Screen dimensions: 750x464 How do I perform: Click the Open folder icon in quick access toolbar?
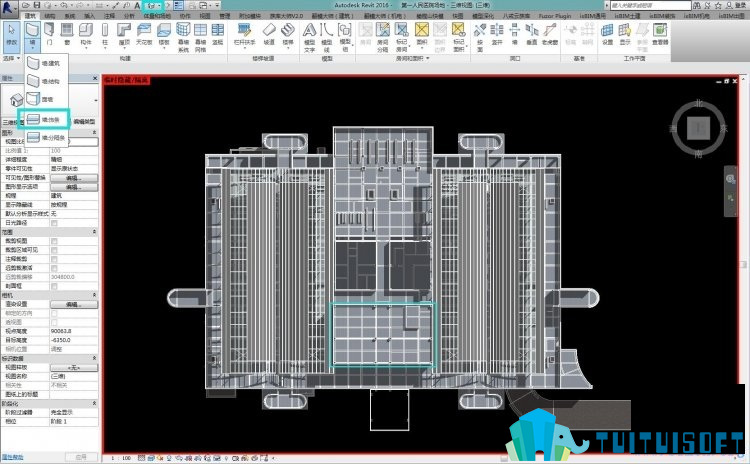tap(26, 5)
